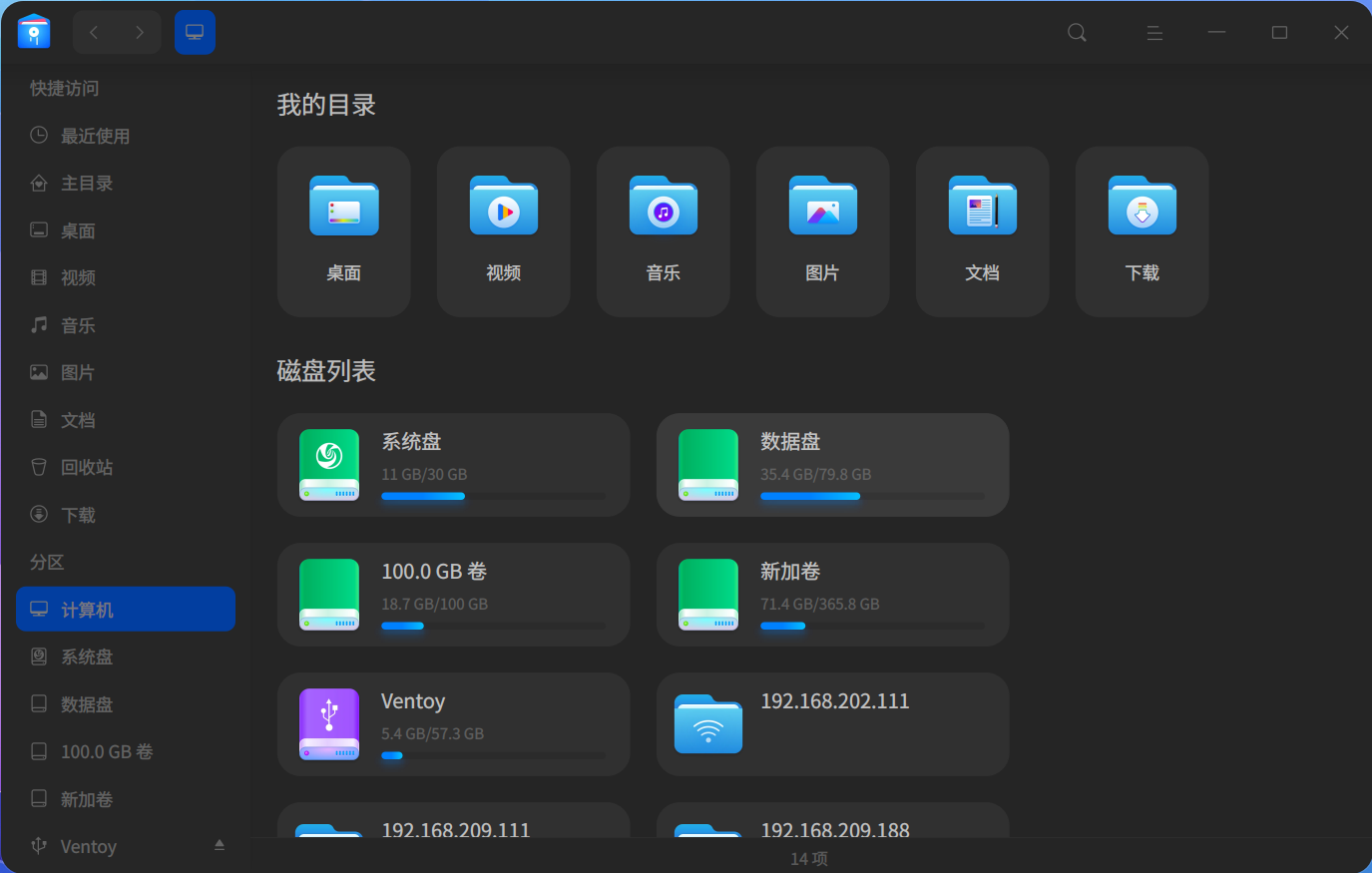Screen dimensions: 1372x873
Task: Select 计算机 in the sidebar
Action: click(126, 610)
